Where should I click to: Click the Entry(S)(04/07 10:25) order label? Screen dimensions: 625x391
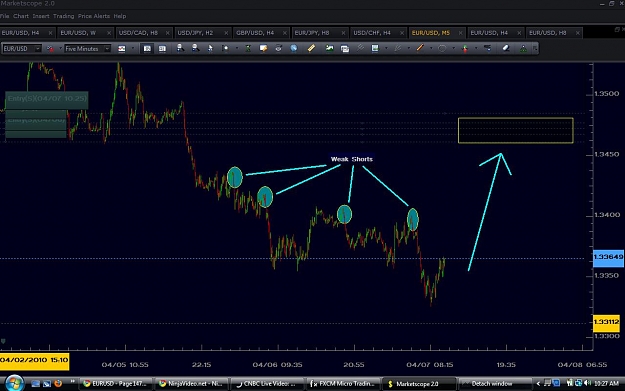pos(47,99)
